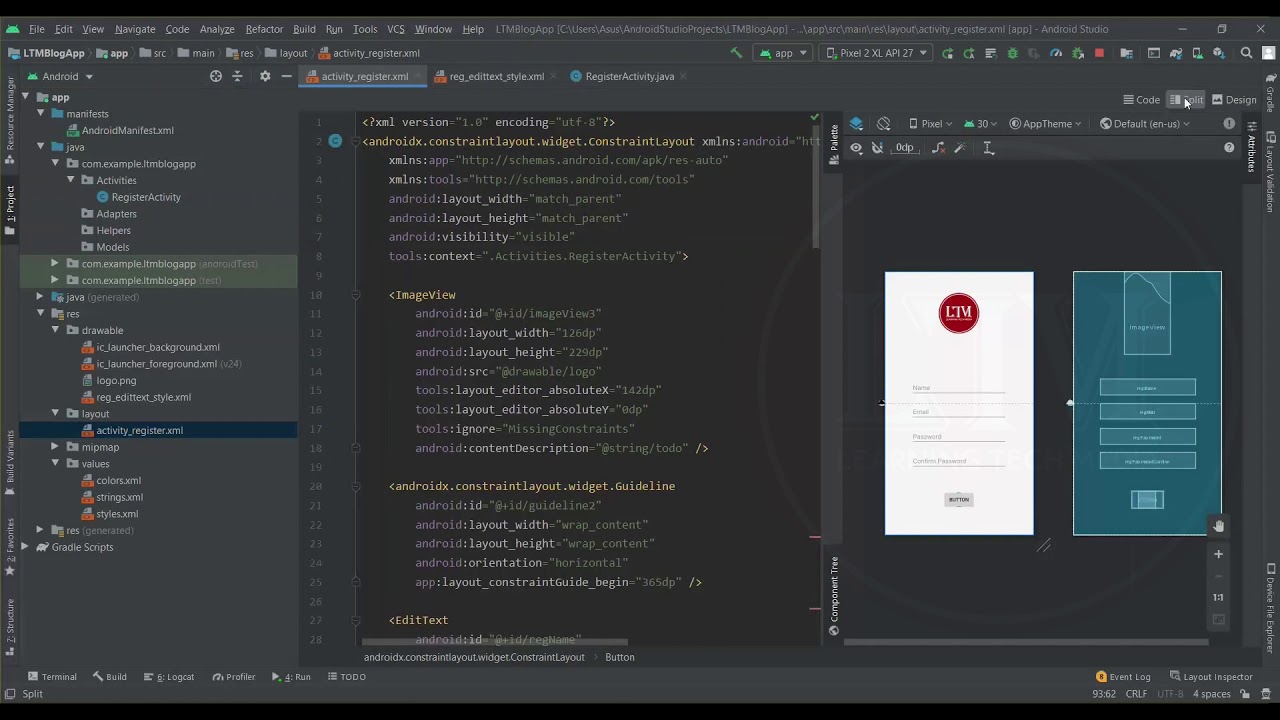Click the Infer Constraints magic wand icon
The height and width of the screenshot is (720, 1280).
click(960, 148)
